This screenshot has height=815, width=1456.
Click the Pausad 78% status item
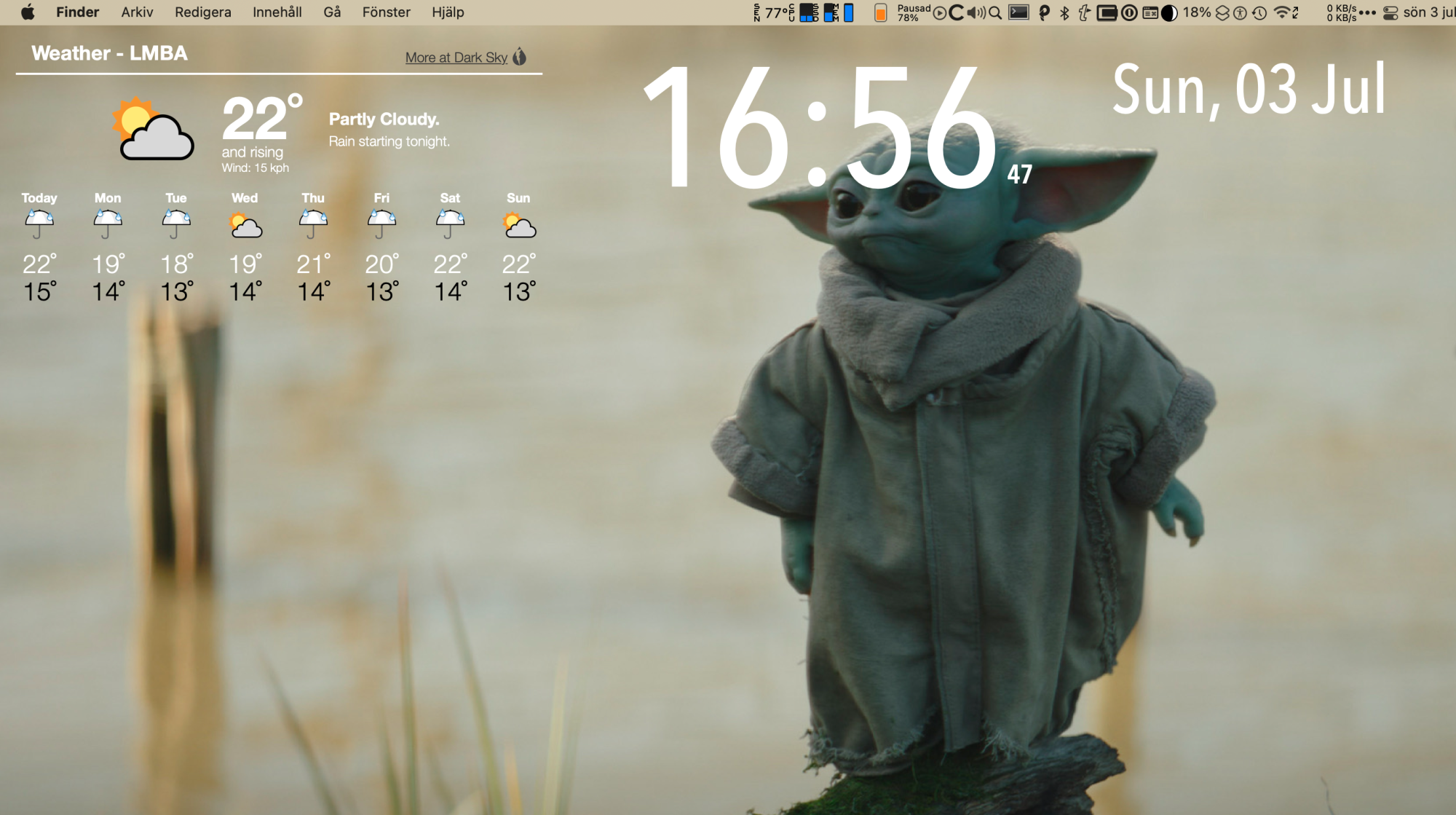coord(914,12)
